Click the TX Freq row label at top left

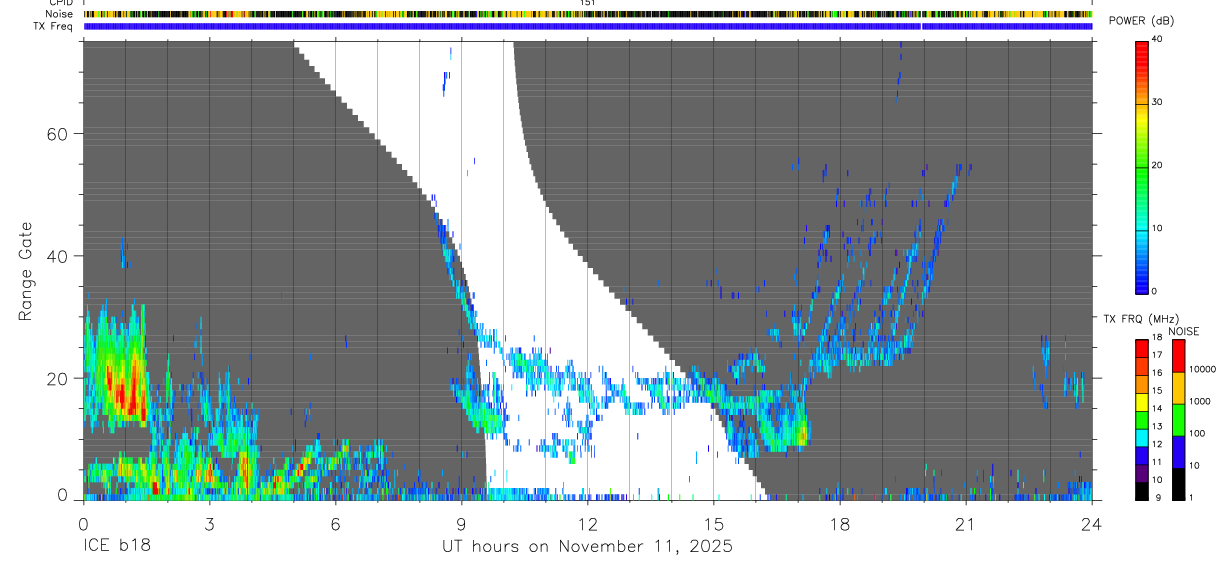click(54, 26)
